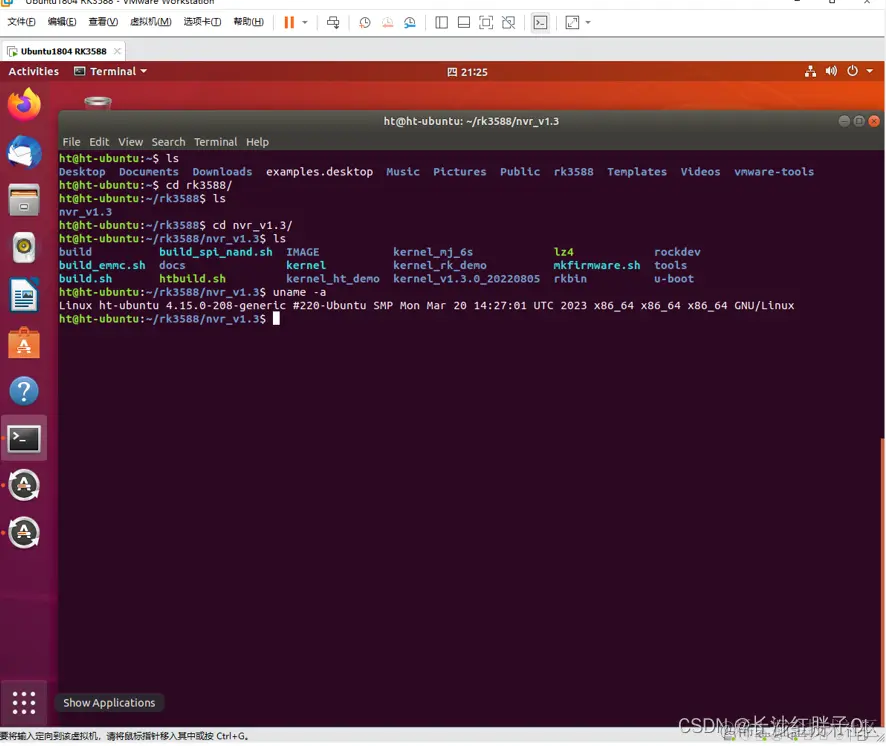Image resolution: width=886 pixels, height=746 pixels.
Task: Click the volume speaker icon in the top bar
Action: point(831,72)
